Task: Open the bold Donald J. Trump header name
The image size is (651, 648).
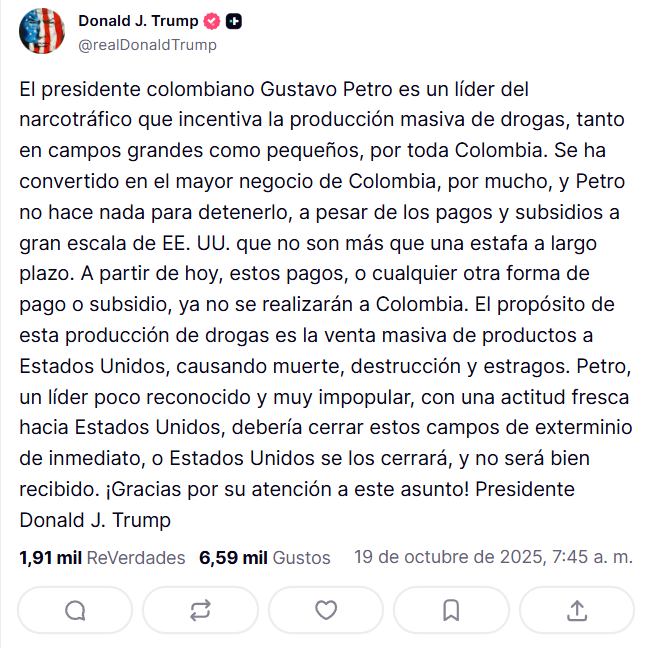Action: tap(138, 21)
